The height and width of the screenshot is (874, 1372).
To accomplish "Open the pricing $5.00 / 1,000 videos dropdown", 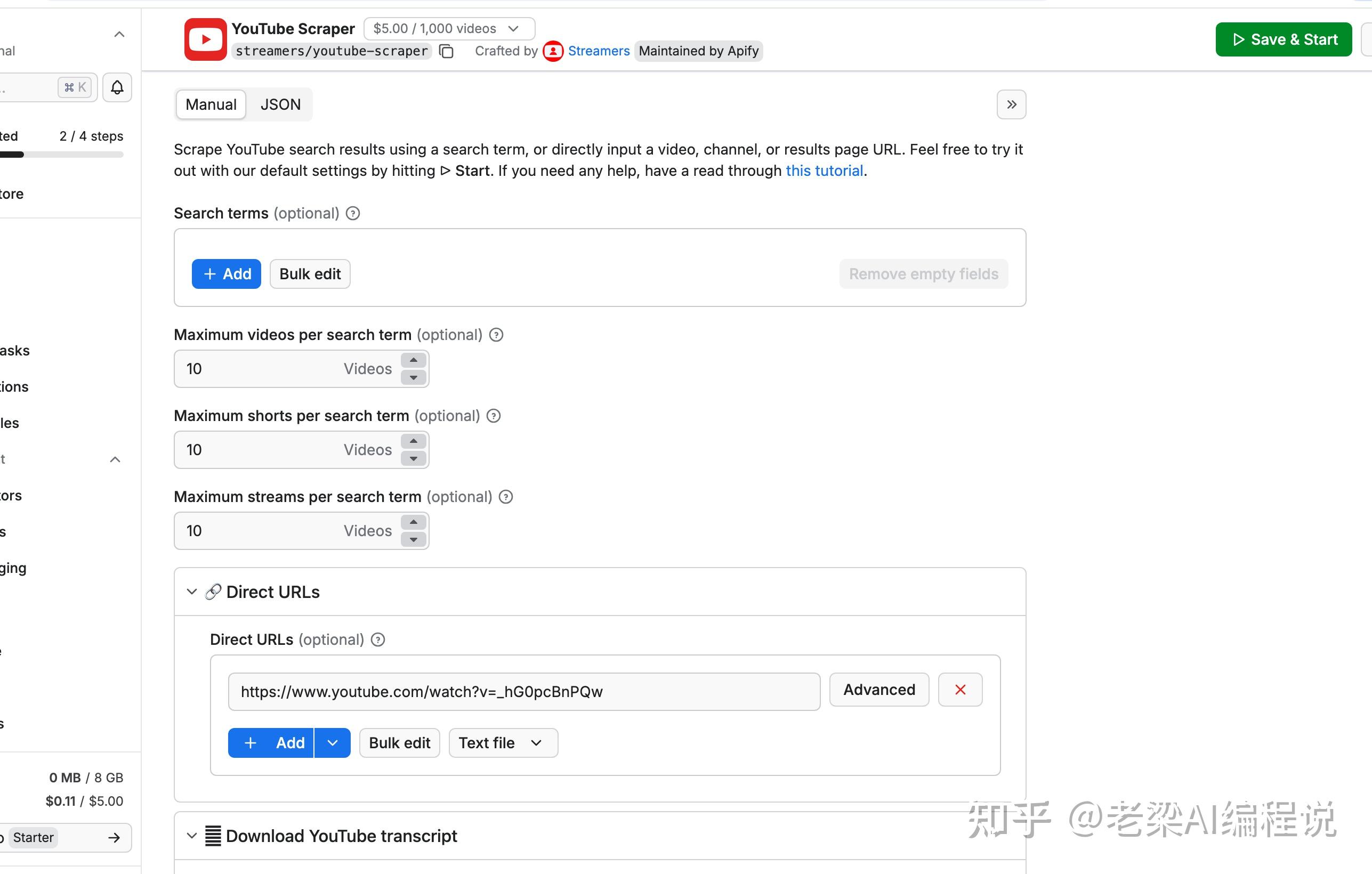I will (x=449, y=28).
